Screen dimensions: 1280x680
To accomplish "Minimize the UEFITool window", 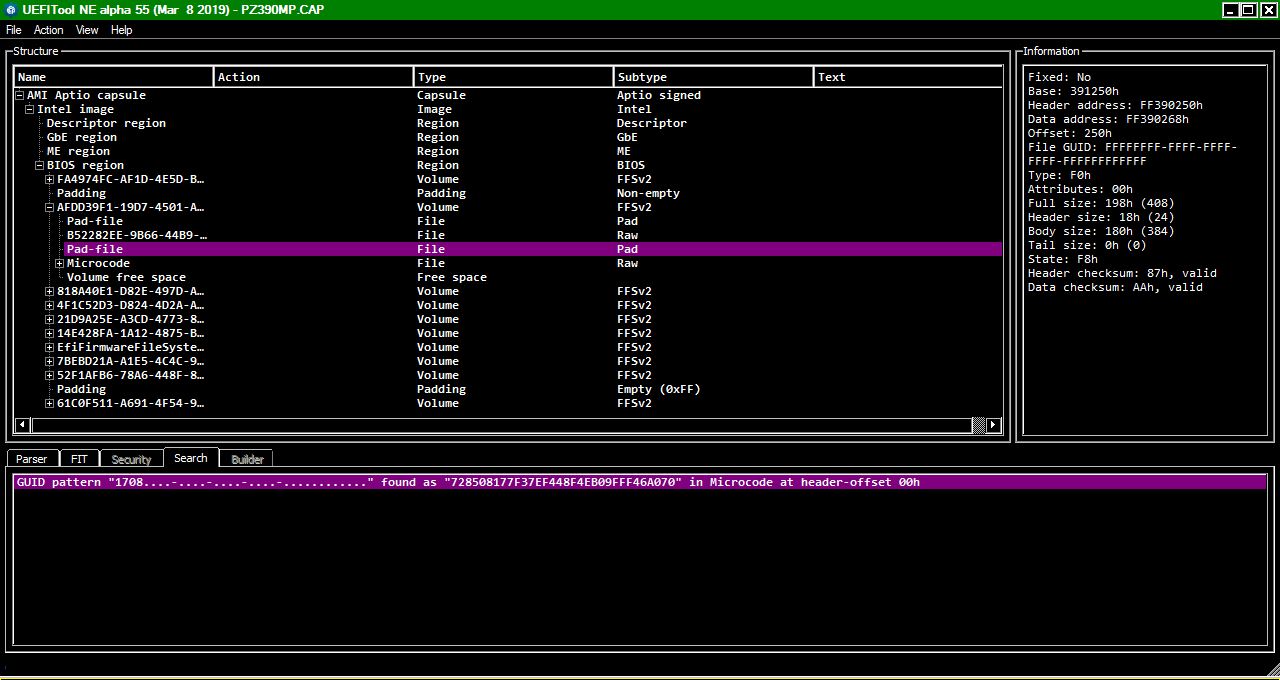I will point(1231,10).
